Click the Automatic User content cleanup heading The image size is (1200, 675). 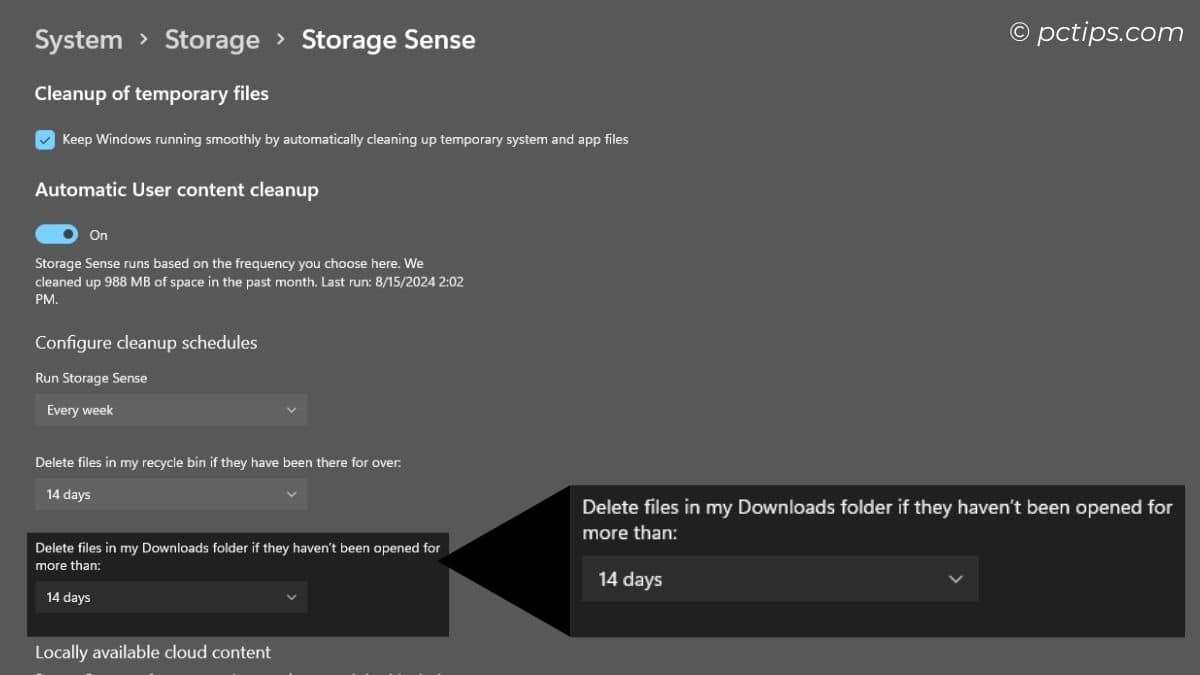click(176, 189)
